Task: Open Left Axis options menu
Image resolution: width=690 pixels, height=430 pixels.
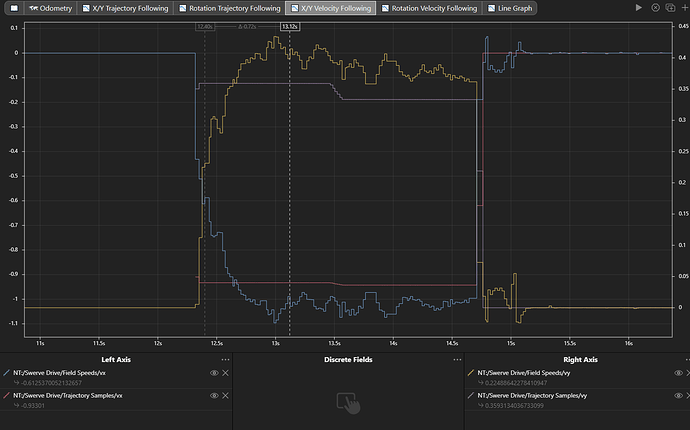Action: coord(225,360)
